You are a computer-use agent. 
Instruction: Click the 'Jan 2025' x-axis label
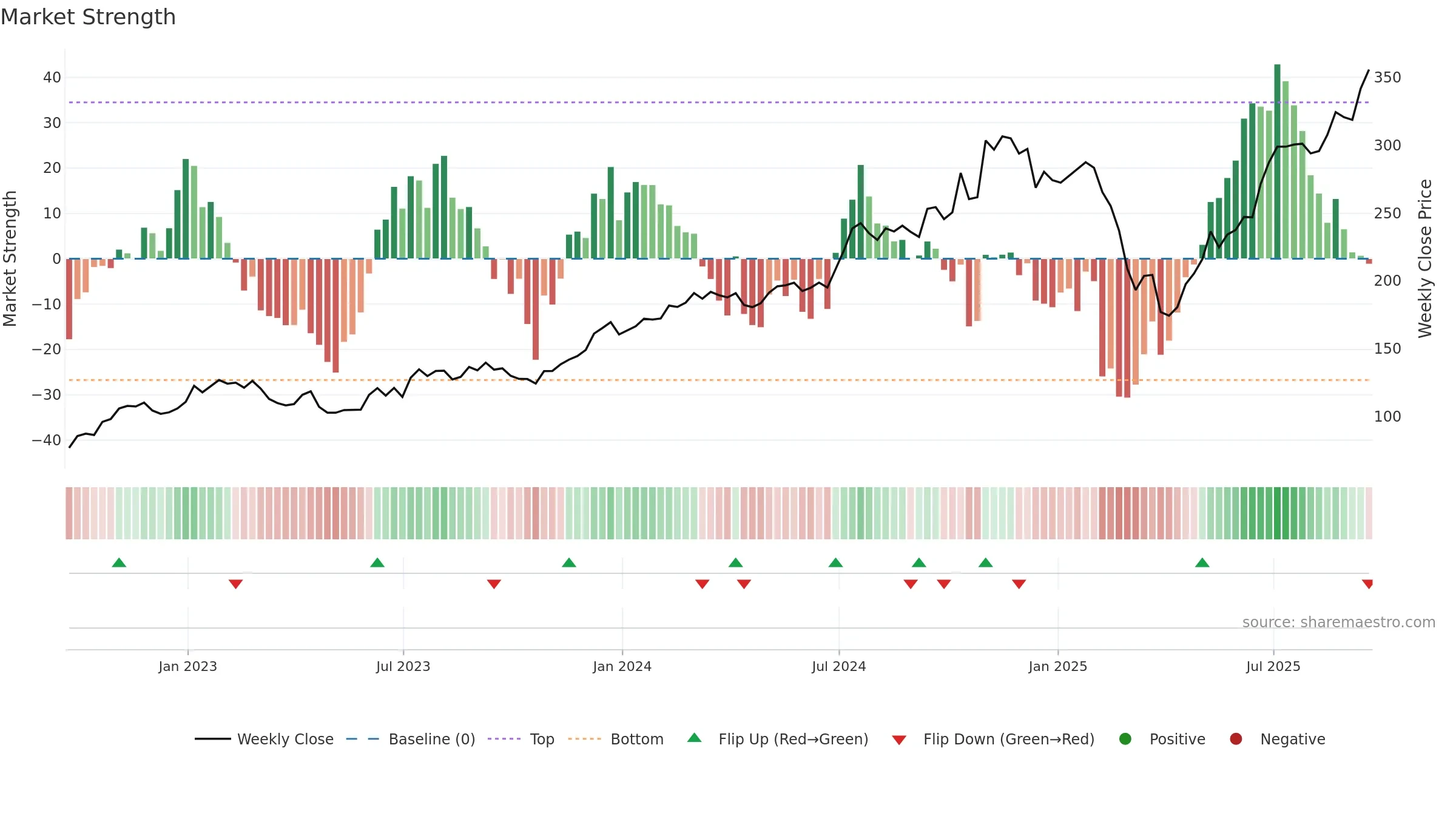click(1058, 667)
